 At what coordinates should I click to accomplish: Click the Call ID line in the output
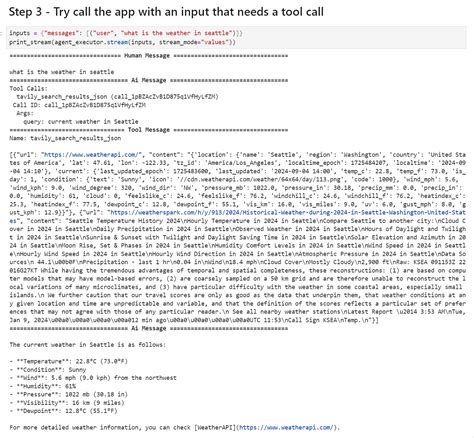click(x=79, y=105)
